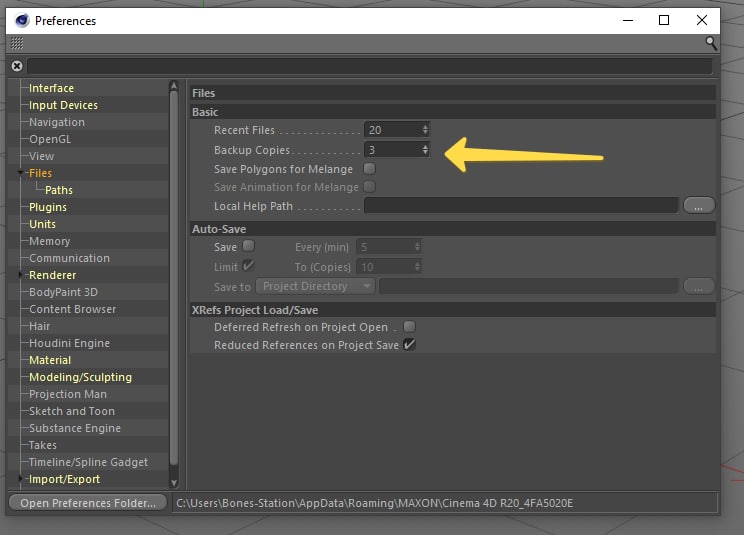
Task: Open OpenGL settings
Action: 50,139
